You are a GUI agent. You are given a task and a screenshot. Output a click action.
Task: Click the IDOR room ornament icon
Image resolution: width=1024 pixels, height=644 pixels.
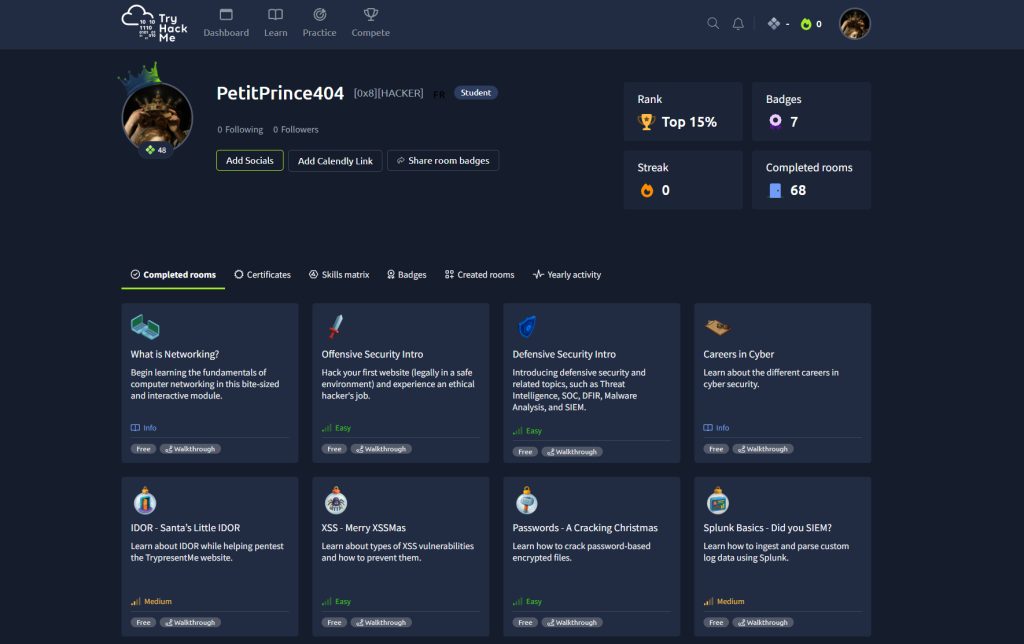145,500
